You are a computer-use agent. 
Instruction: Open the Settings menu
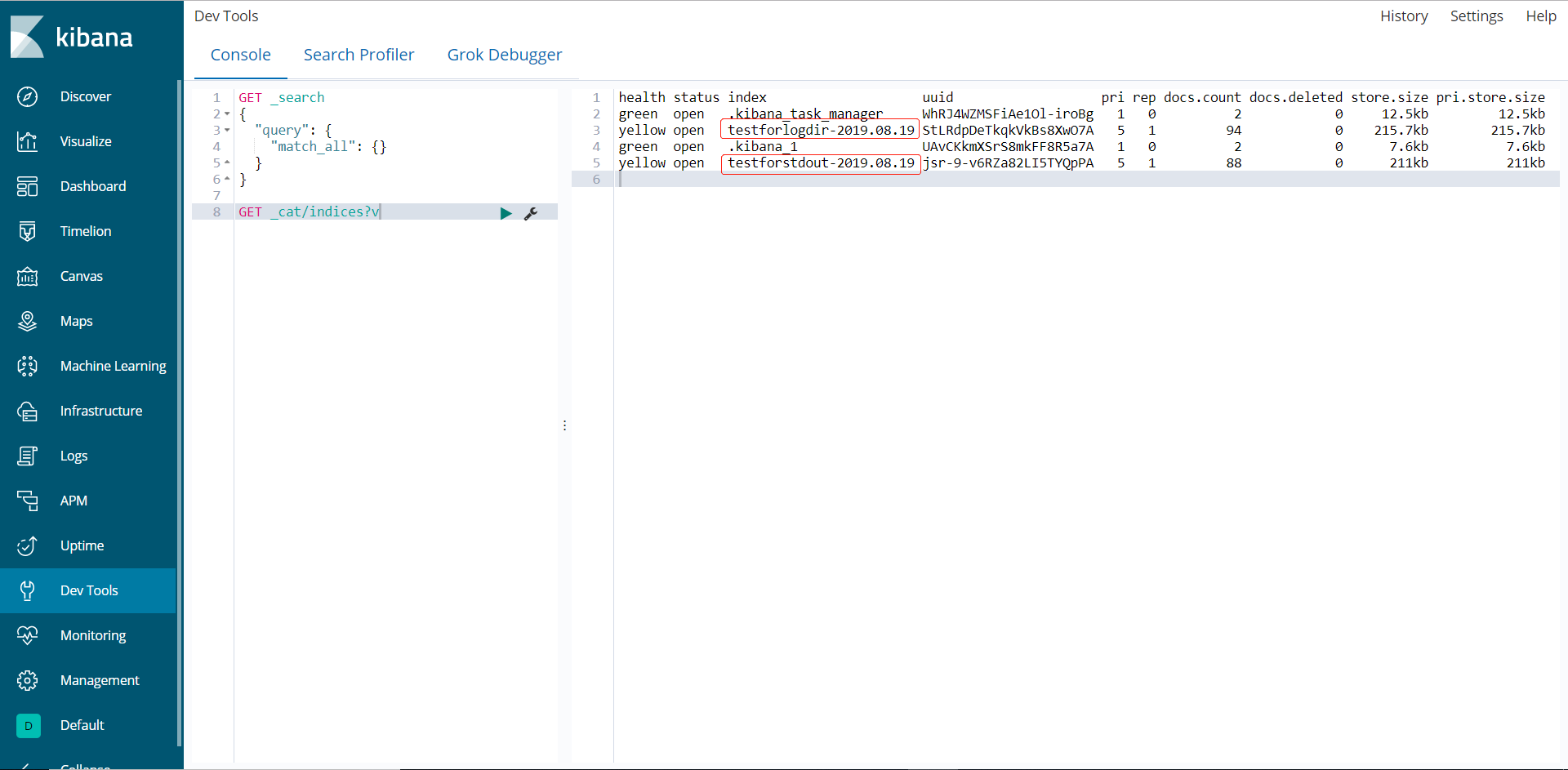(x=1477, y=16)
